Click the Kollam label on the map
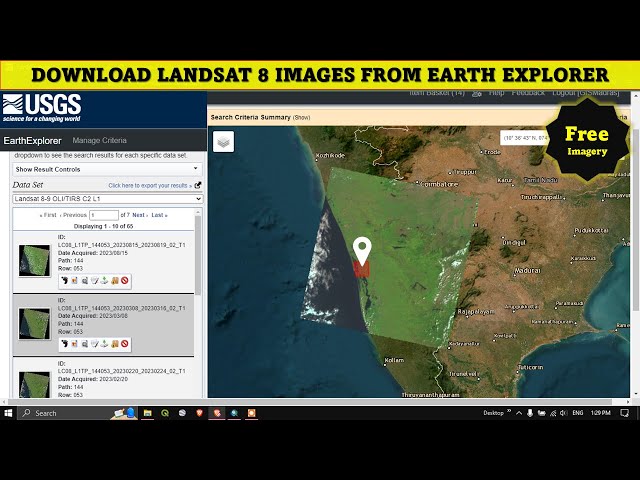640x480 pixels. pyautogui.click(x=394, y=360)
